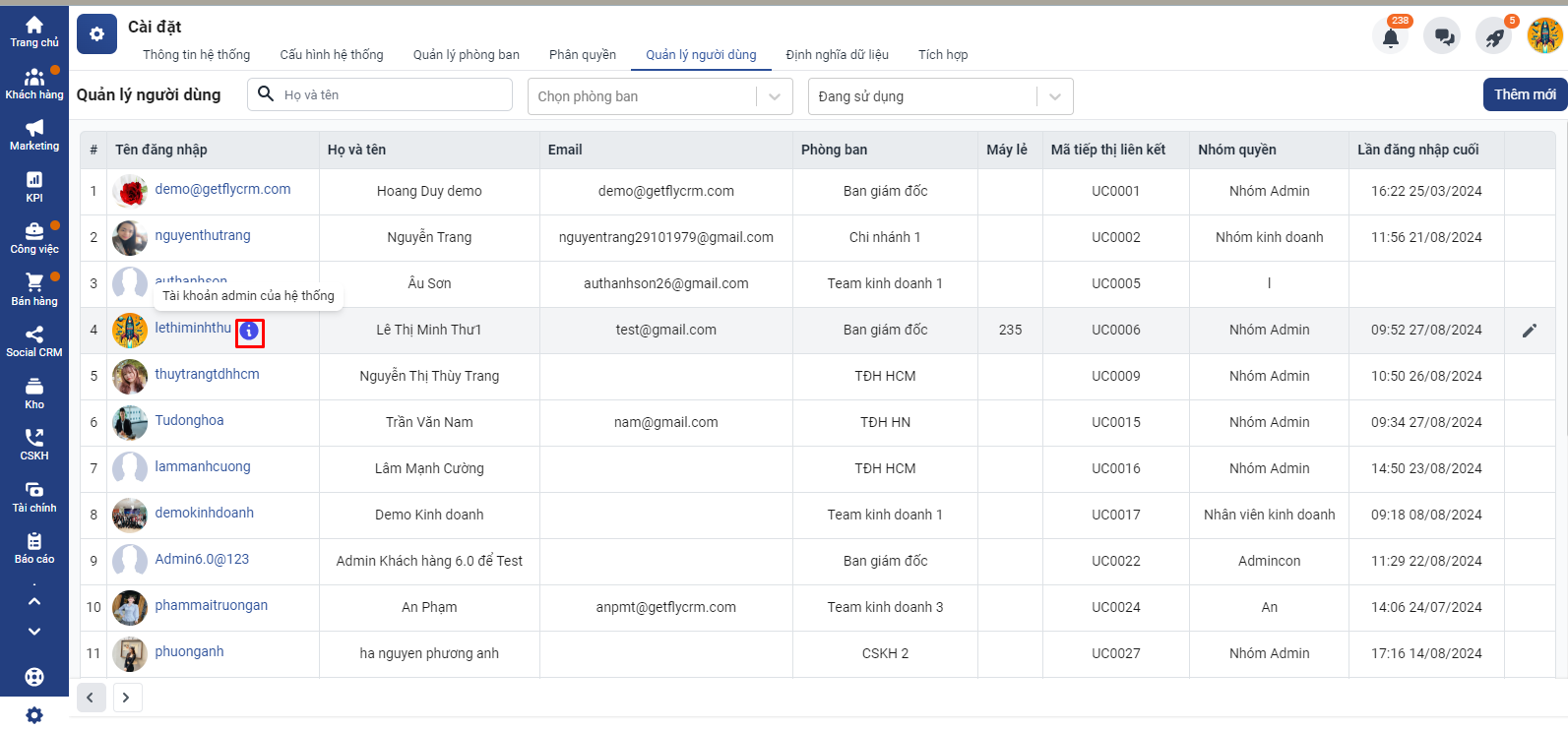Go to the KPI module
Viewport: 1568px width, 730px height.
tap(34, 186)
